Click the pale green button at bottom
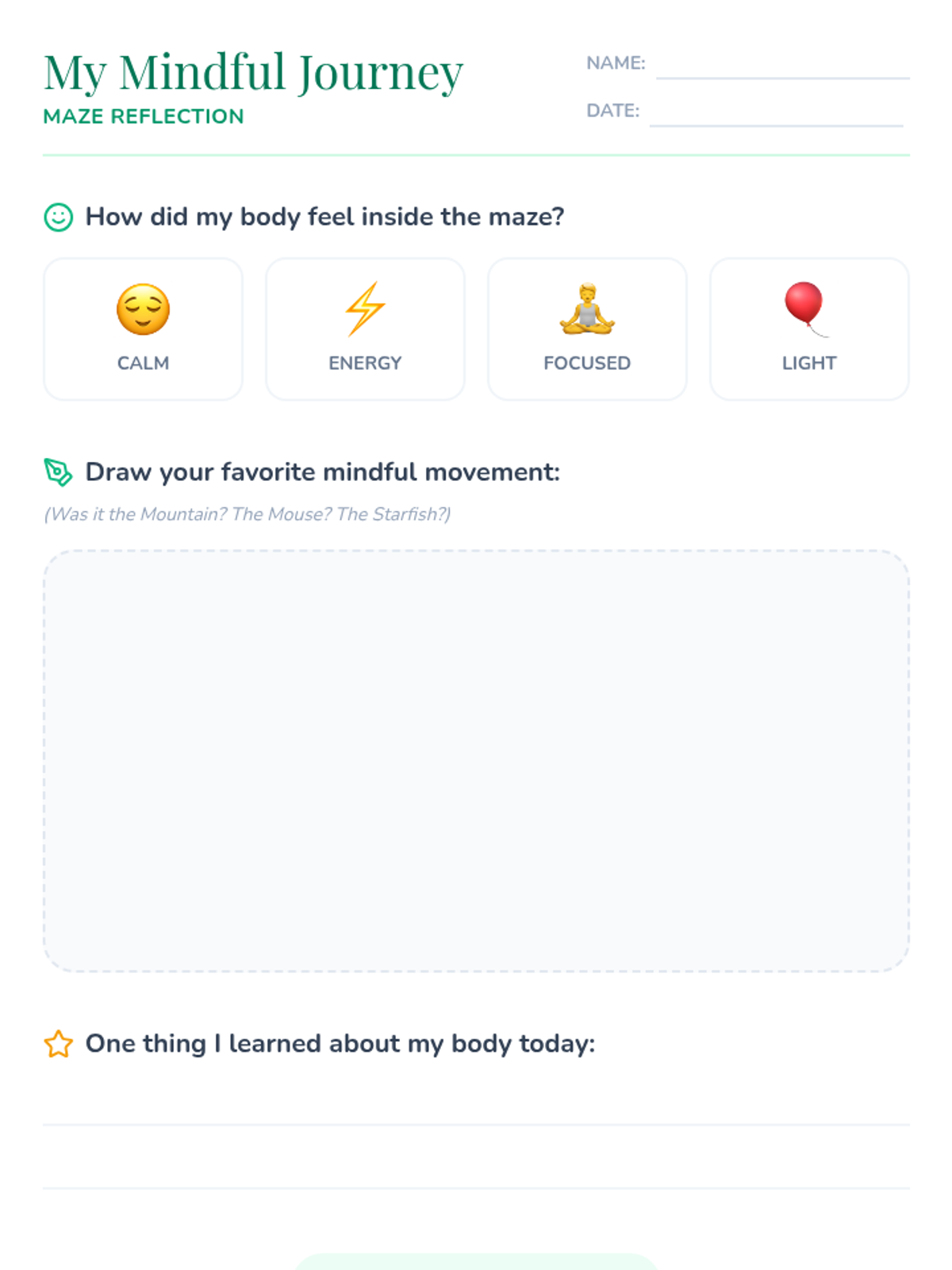Viewport: 952px width, 1270px height. click(476, 1262)
